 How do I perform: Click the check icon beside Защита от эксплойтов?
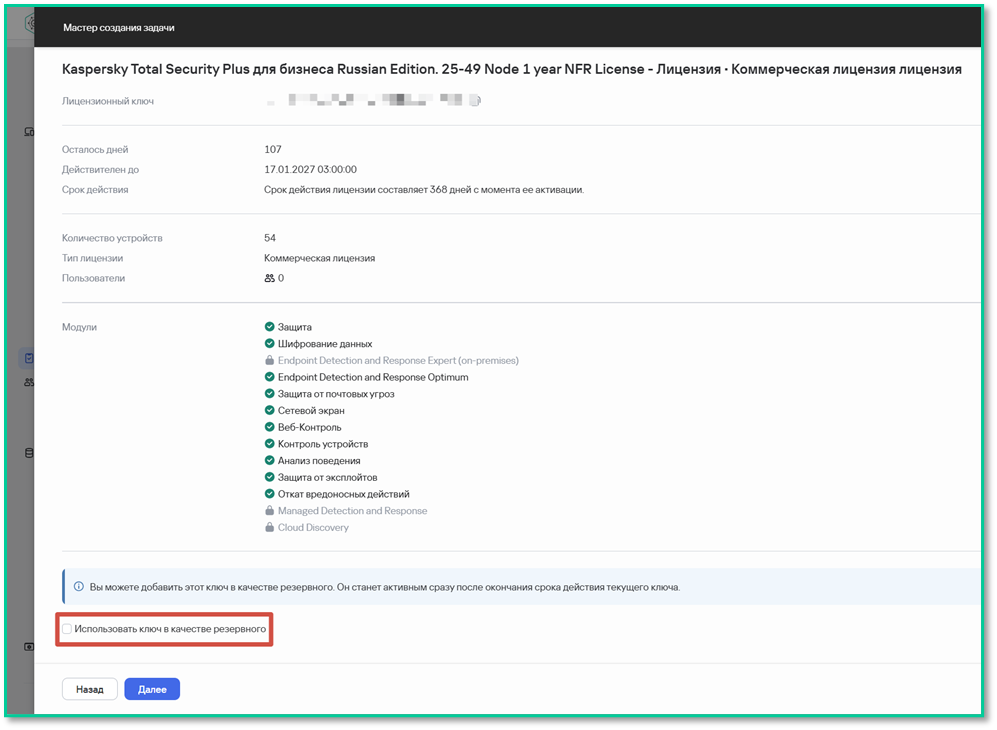pos(270,478)
